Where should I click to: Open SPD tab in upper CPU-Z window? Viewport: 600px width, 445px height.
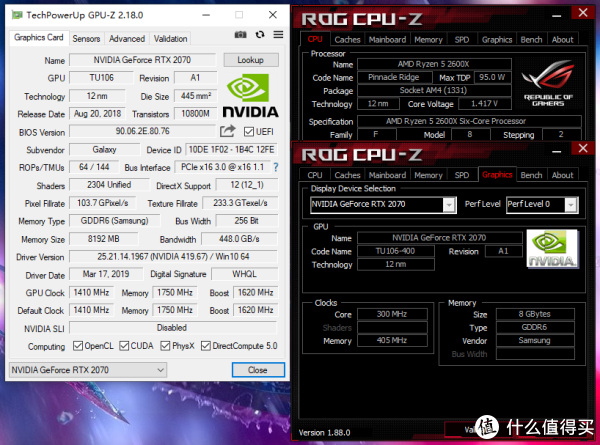click(x=462, y=40)
